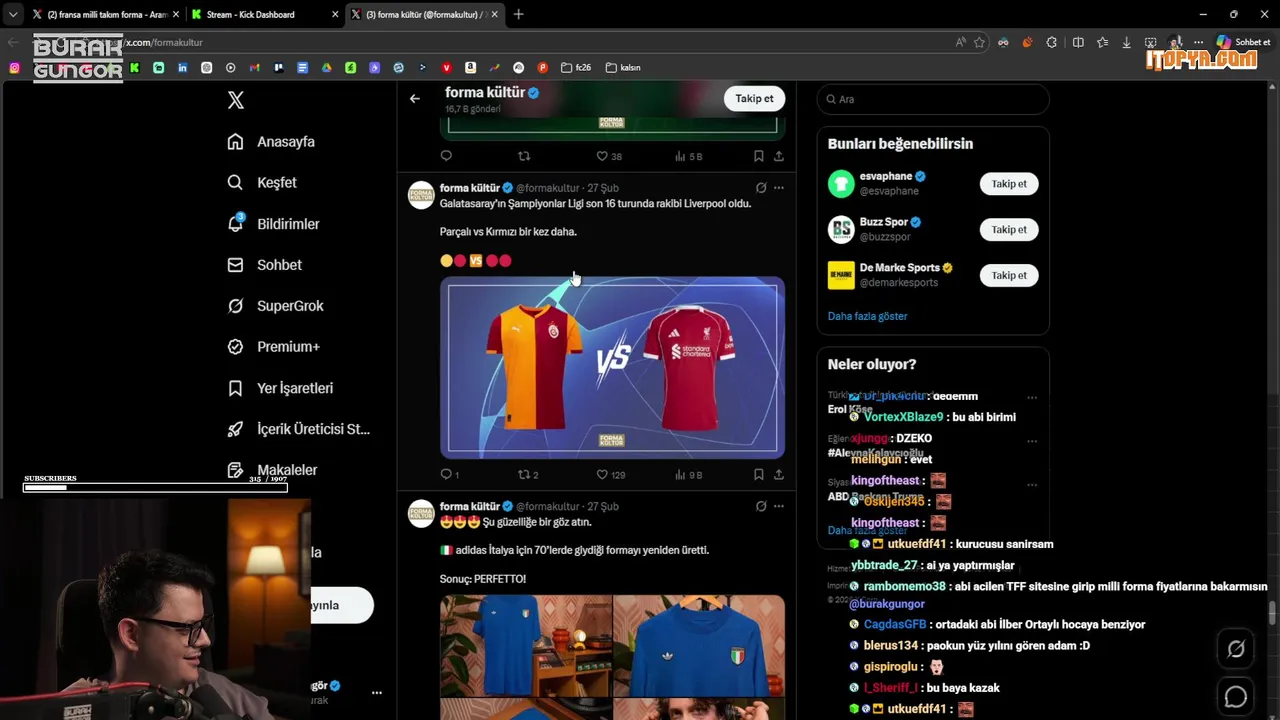
Task: Click the Read aloud icon in the address bar
Action: pos(961,42)
